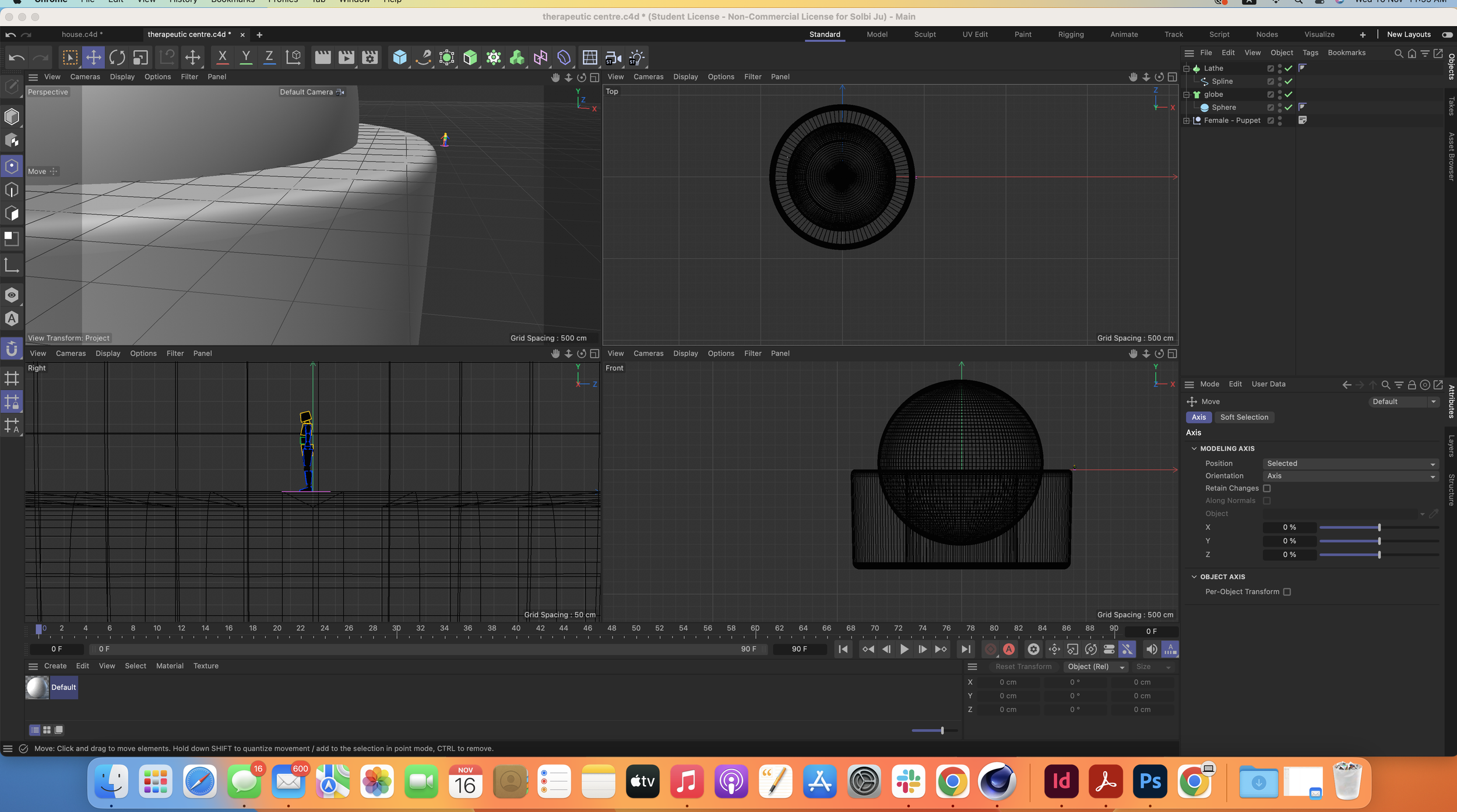Viewport: 1457px width, 812px height.
Task: Toggle Sphere green enable checkmark
Action: [x=1289, y=107]
